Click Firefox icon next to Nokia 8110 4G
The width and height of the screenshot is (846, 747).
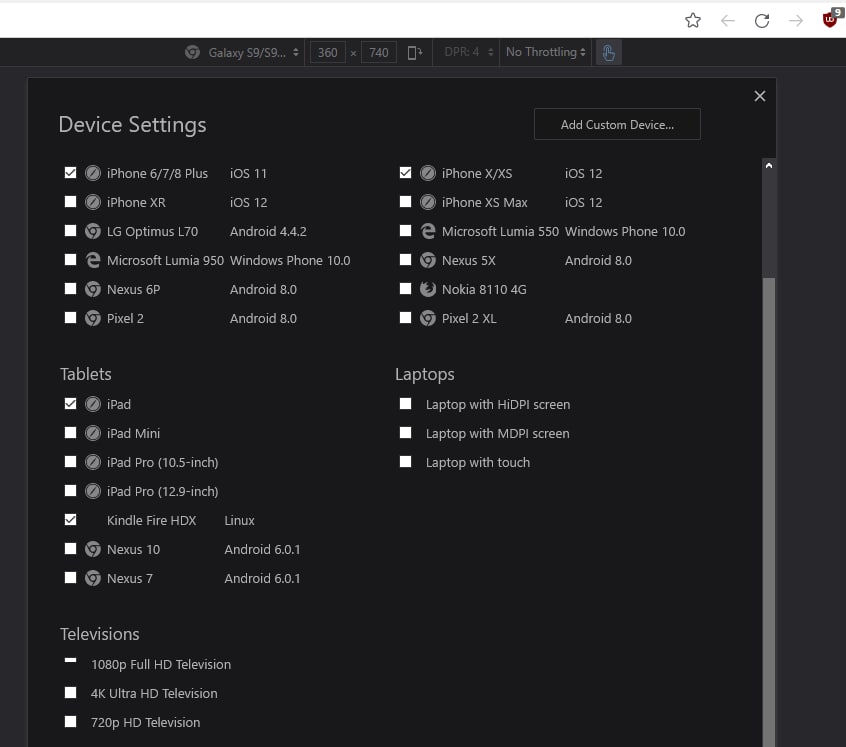[x=428, y=290]
